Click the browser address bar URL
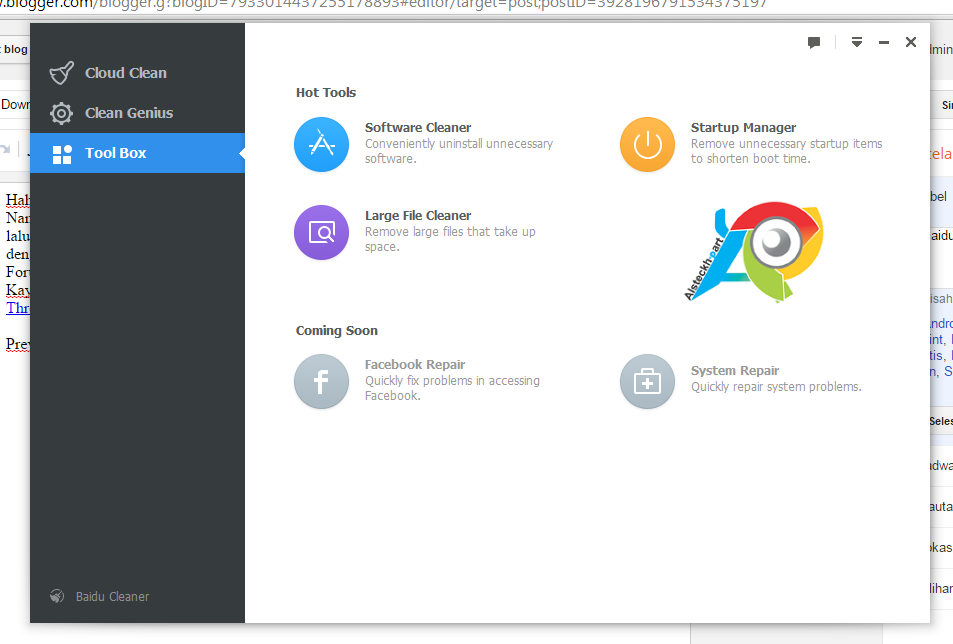Screen dimensions: 953x644 (383, 4)
